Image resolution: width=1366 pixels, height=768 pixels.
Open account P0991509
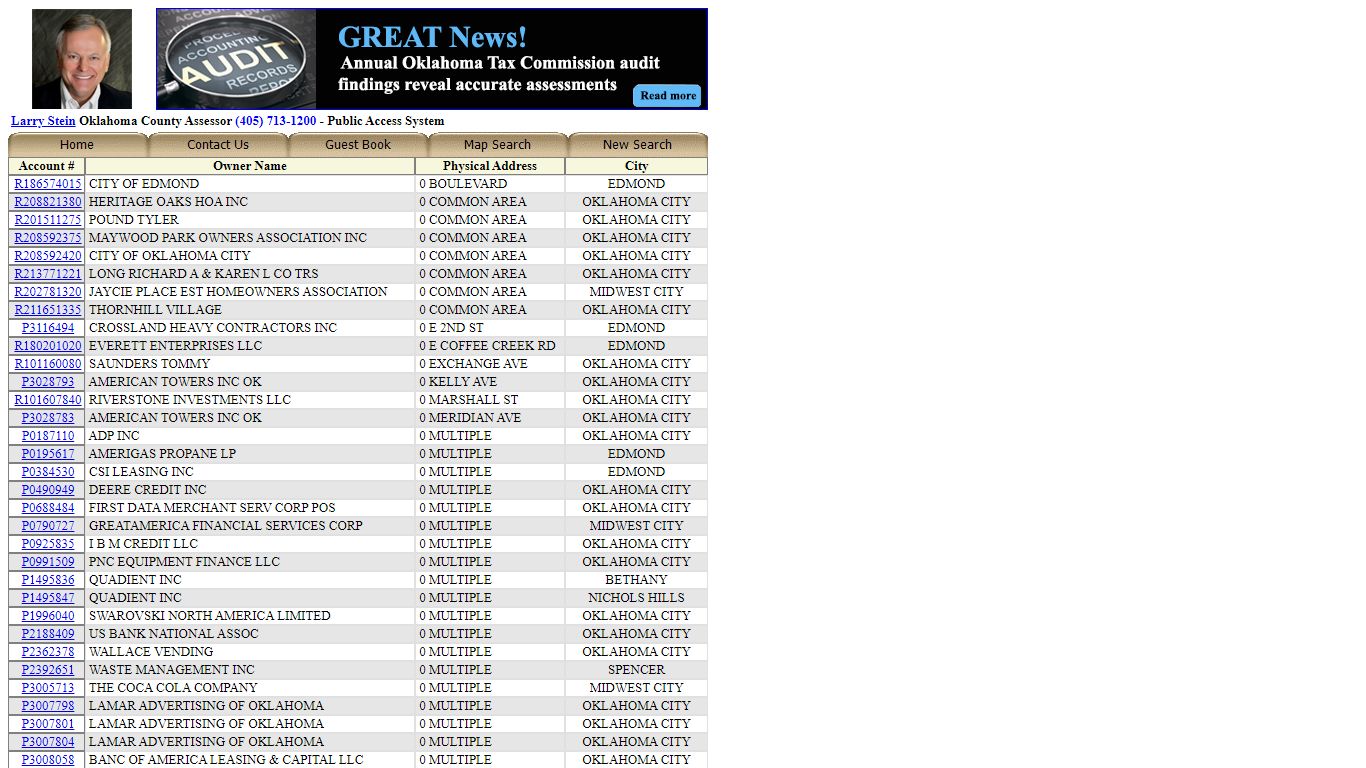[48, 562]
